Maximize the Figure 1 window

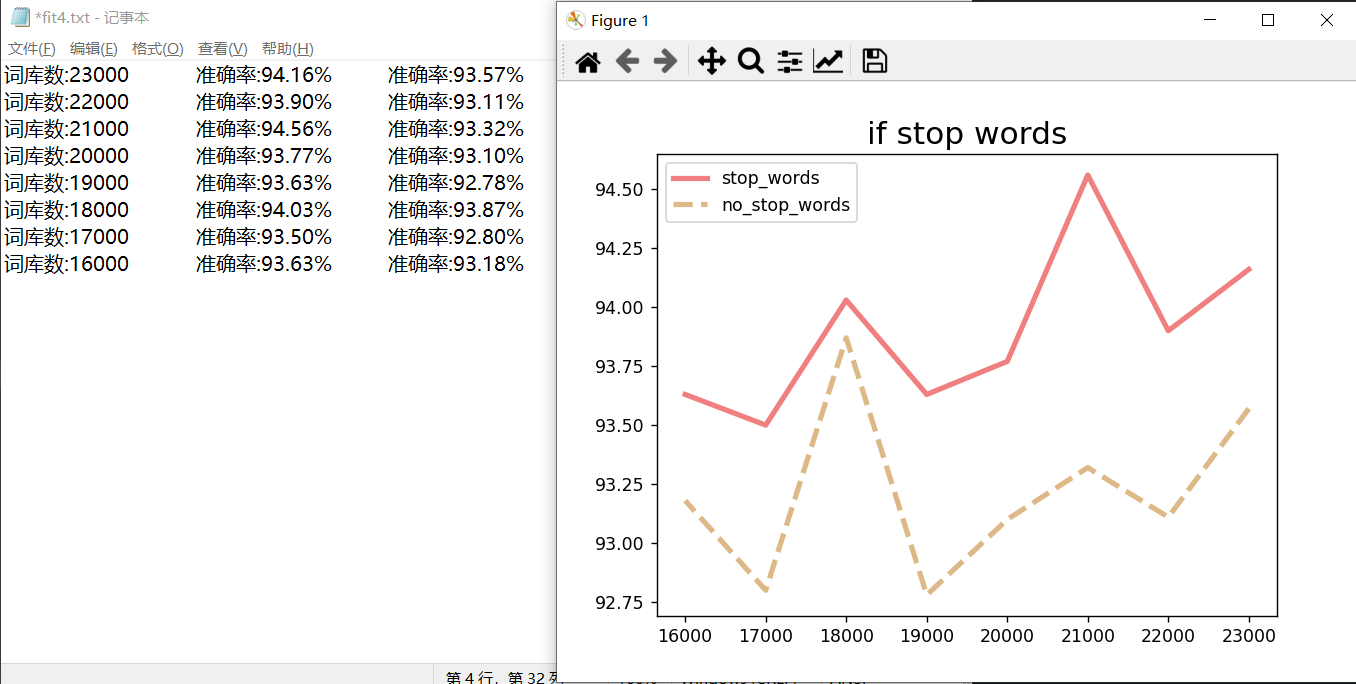(x=1268, y=20)
